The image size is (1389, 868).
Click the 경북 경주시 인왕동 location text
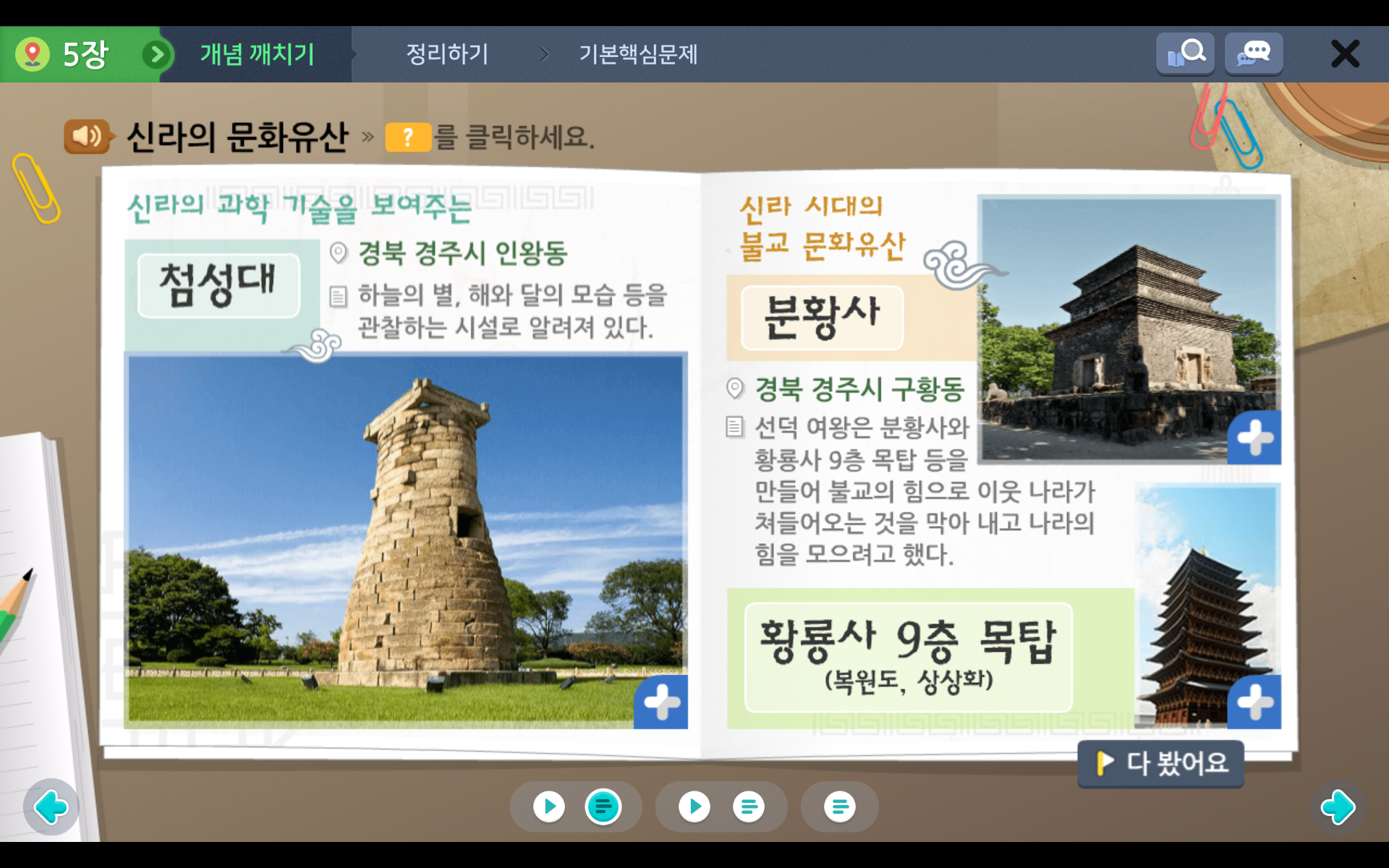(463, 253)
